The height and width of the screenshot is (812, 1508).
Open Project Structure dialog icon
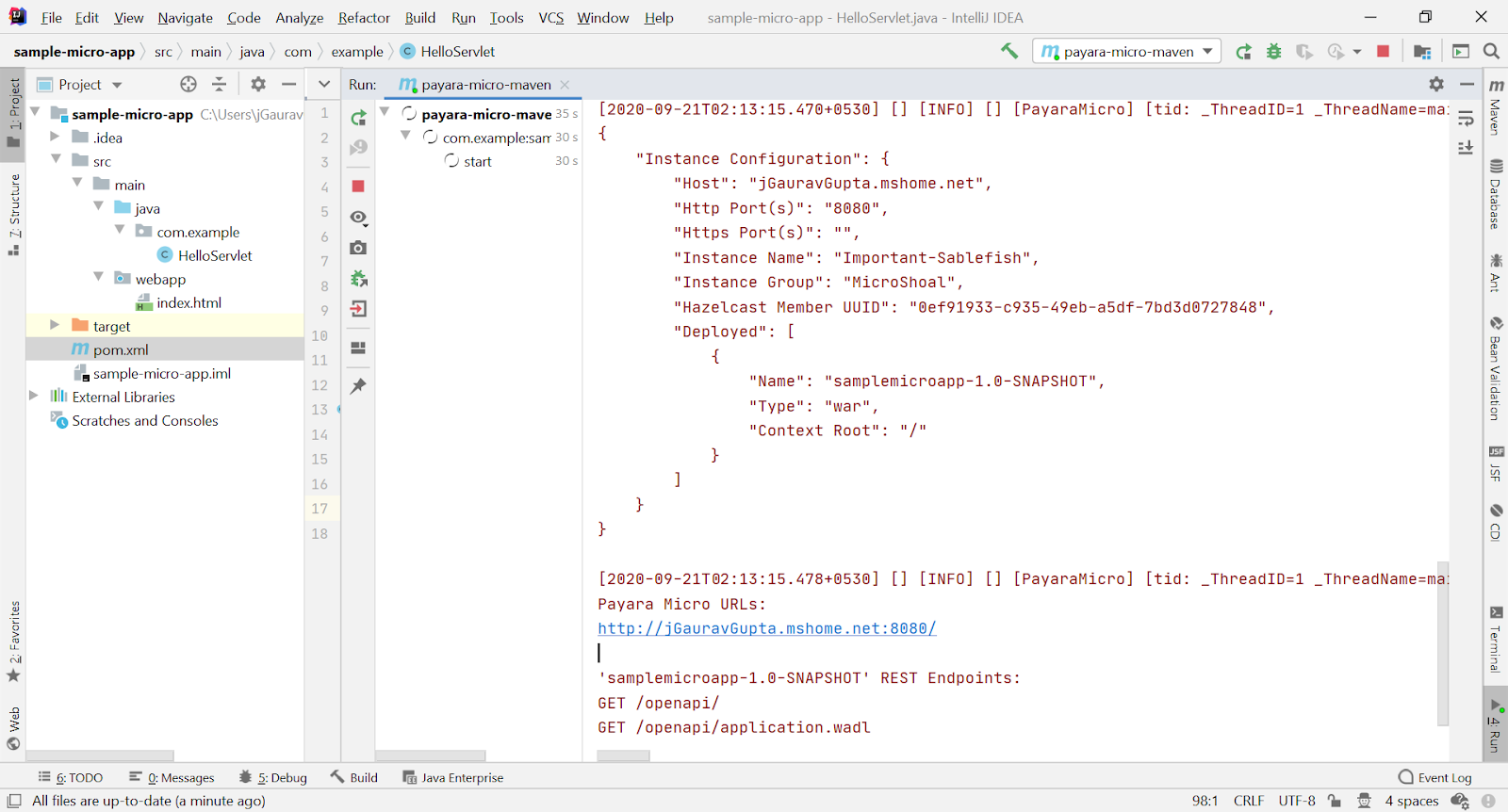pyautogui.click(x=1422, y=52)
